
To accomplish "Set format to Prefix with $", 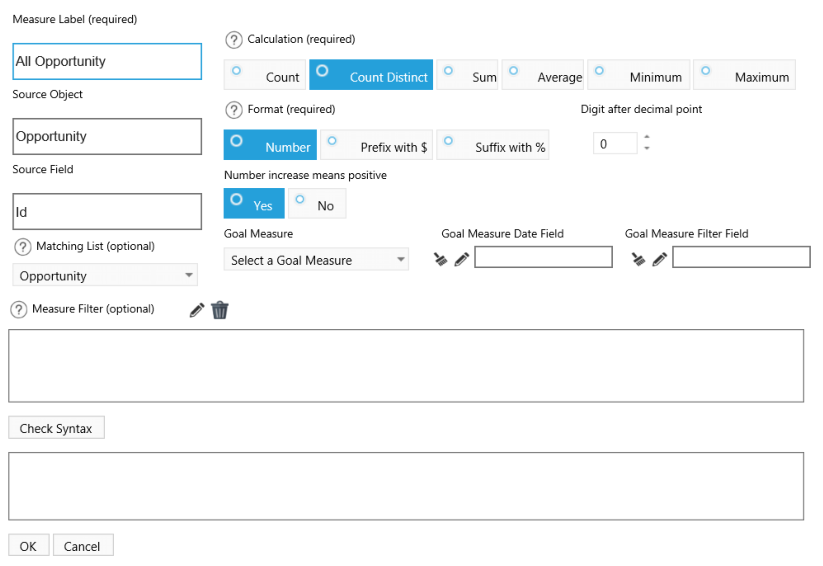I will click(x=377, y=146).
